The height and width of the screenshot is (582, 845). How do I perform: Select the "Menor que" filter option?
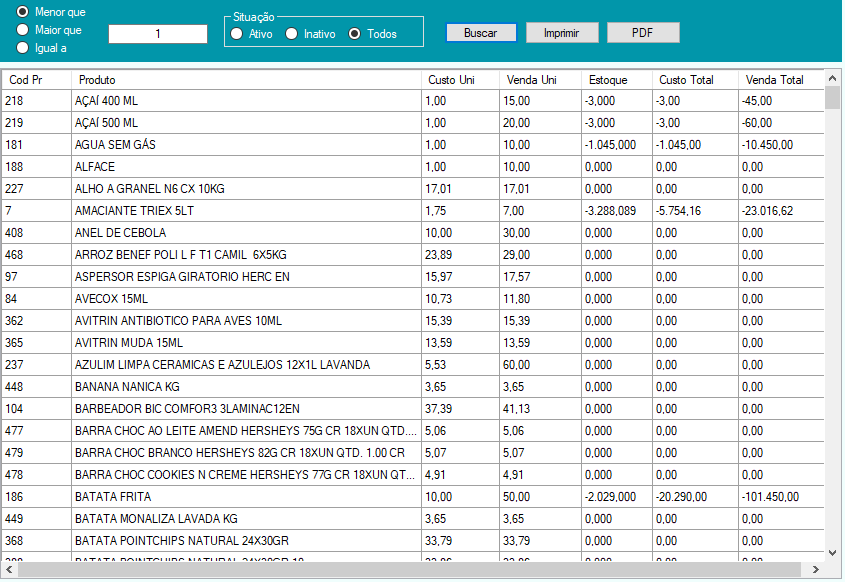(22, 13)
